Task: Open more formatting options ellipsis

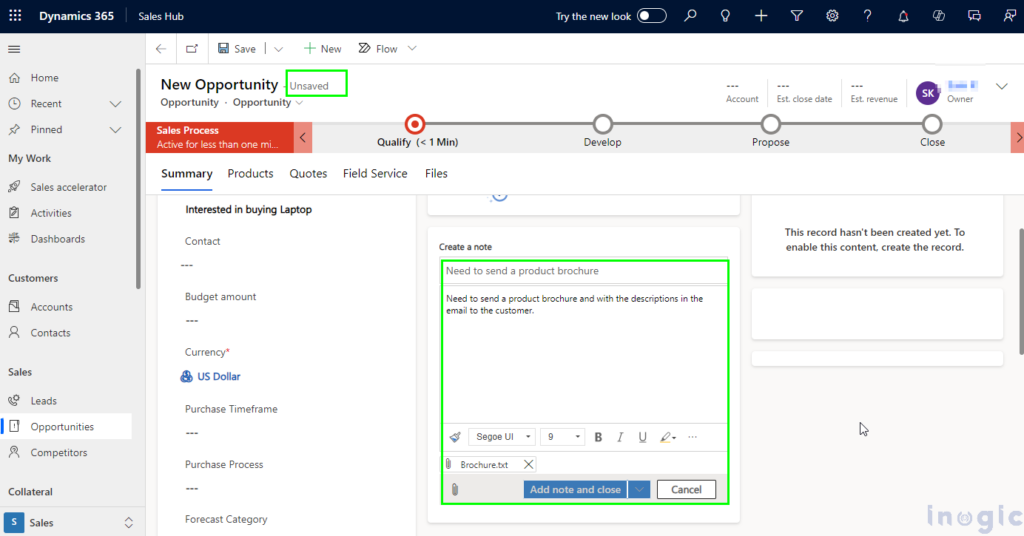Action: coord(692,437)
